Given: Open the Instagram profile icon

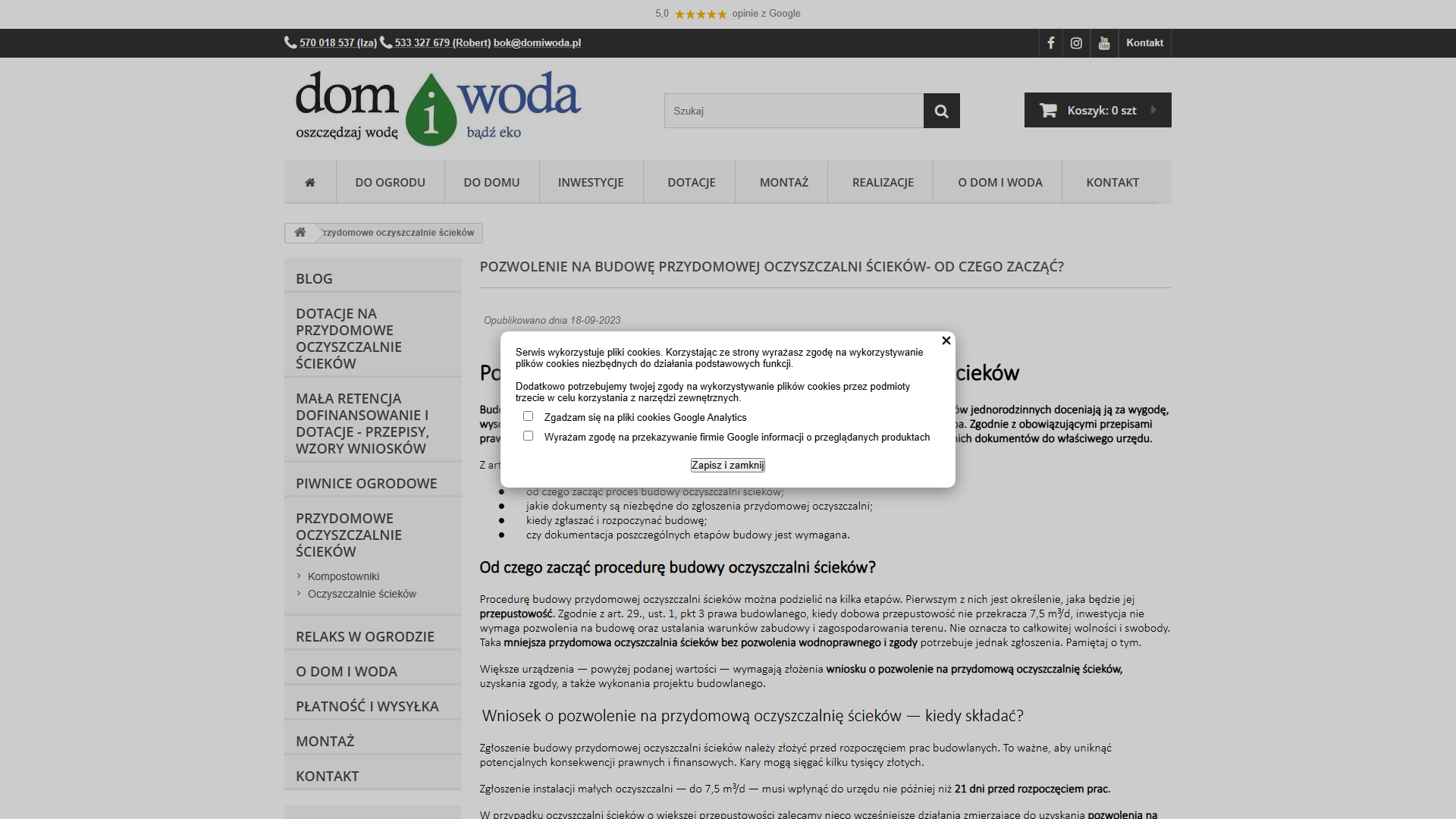Looking at the screenshot, I should point(1076,43).
